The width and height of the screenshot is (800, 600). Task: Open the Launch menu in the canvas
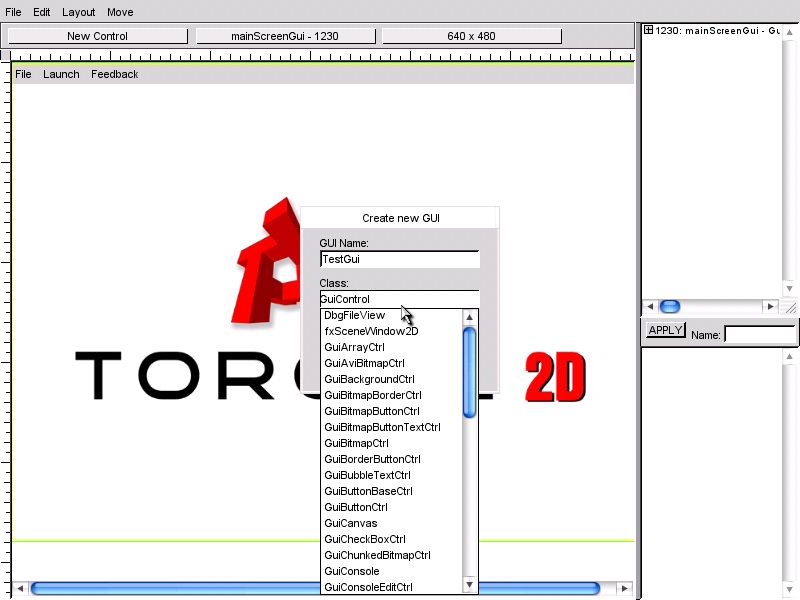61,74
